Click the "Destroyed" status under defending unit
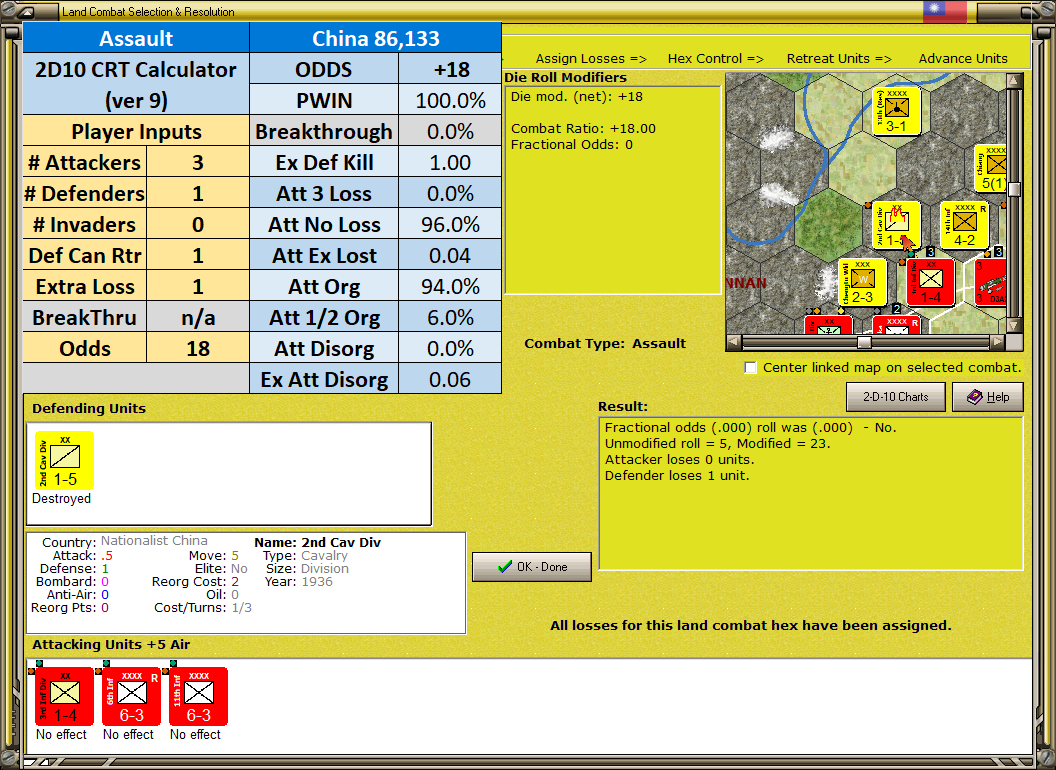This screenshot has width=1056, height=770. click(x=61, y=499)
